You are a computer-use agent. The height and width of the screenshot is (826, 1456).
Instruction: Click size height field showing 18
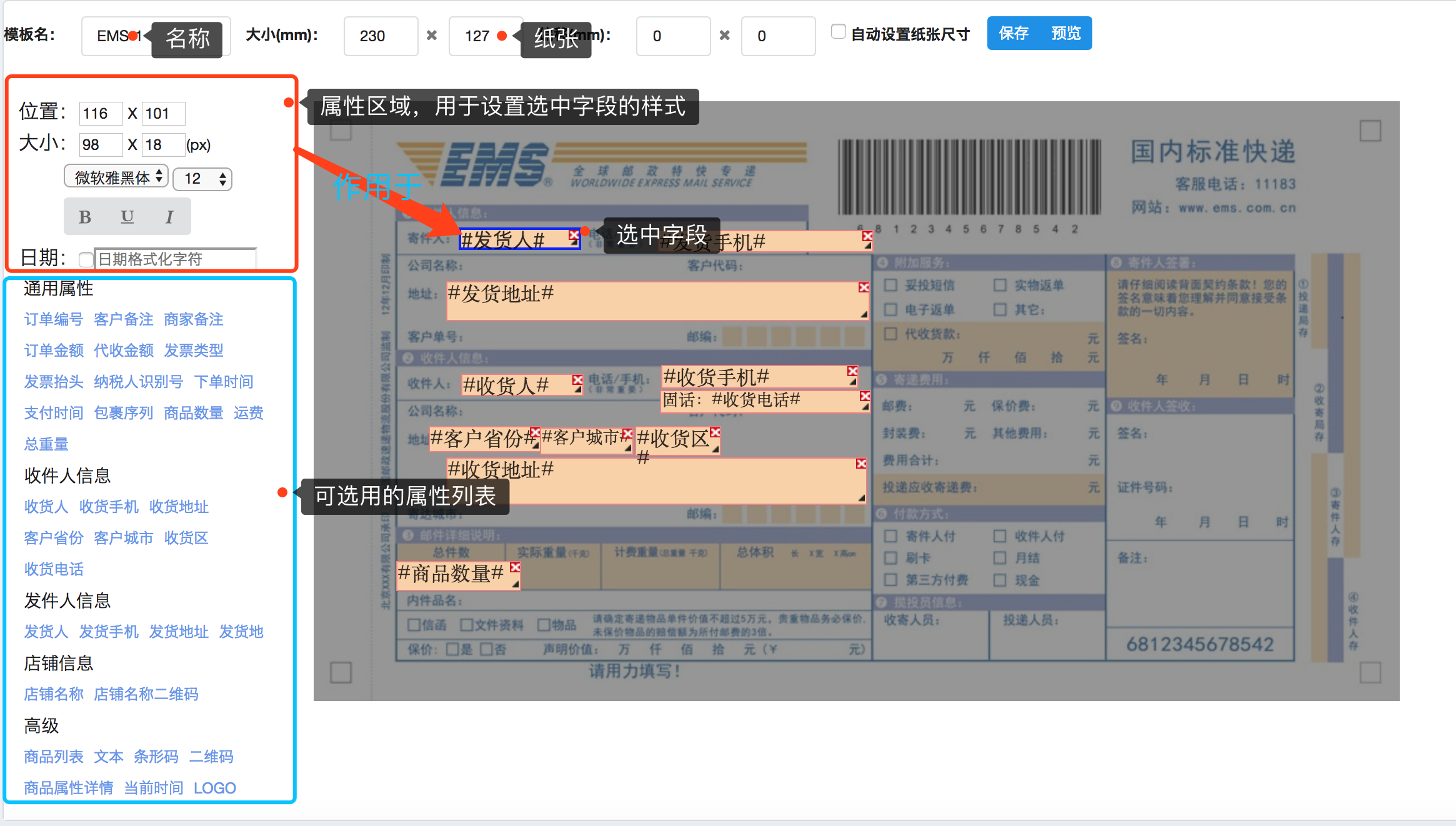coord(164,145)
